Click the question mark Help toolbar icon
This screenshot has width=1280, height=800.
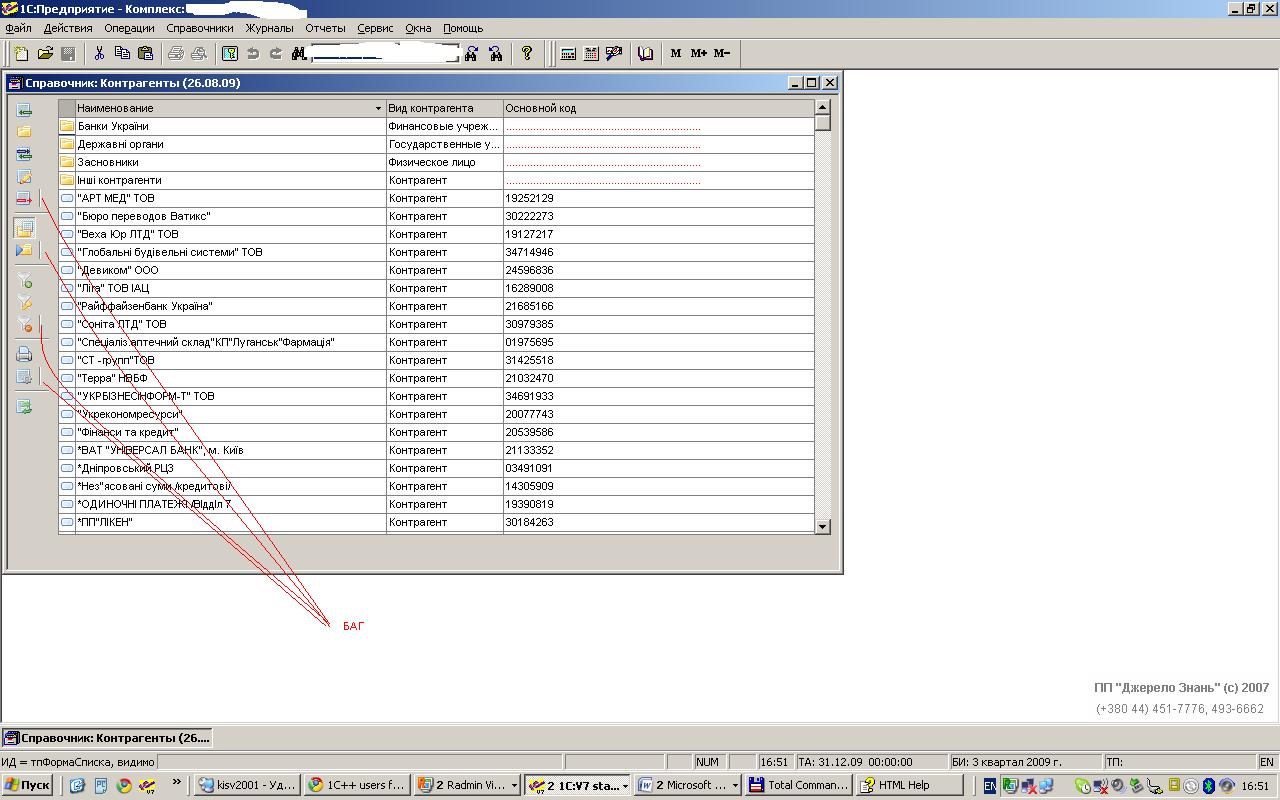pos(527,54)
